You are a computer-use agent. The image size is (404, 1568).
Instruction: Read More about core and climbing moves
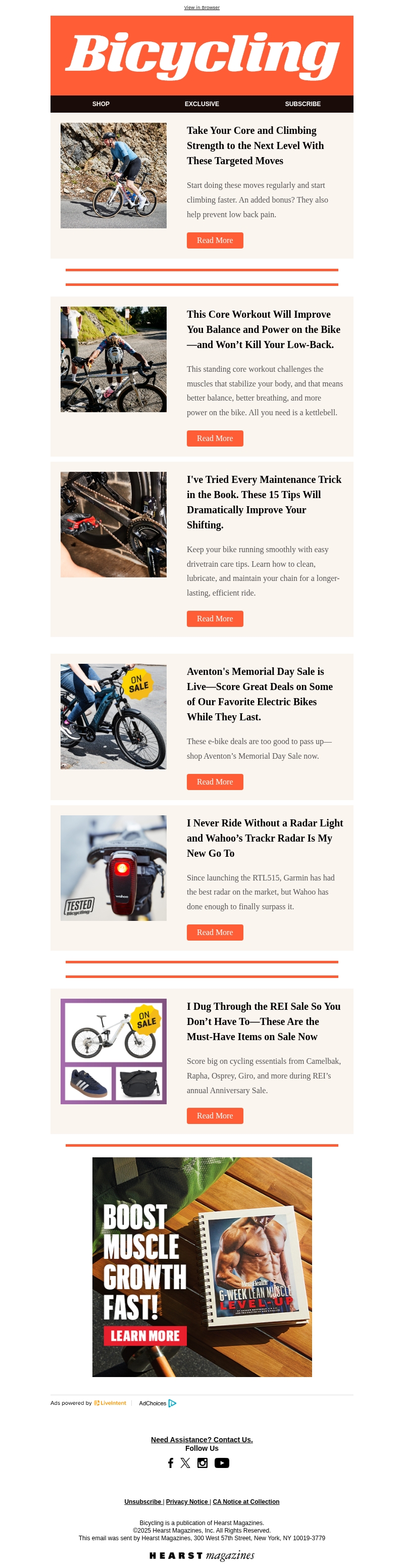pos(215,240)
